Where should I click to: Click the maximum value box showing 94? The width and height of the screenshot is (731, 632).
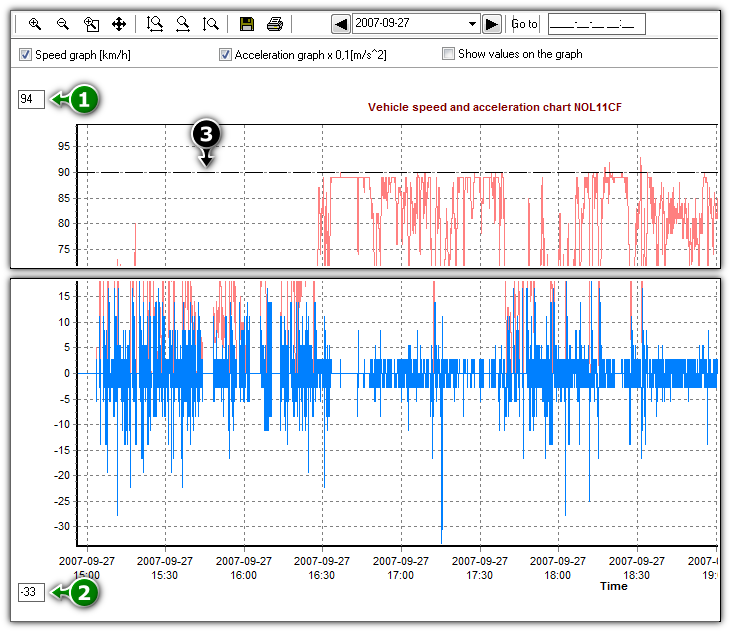tap(31, 99)
